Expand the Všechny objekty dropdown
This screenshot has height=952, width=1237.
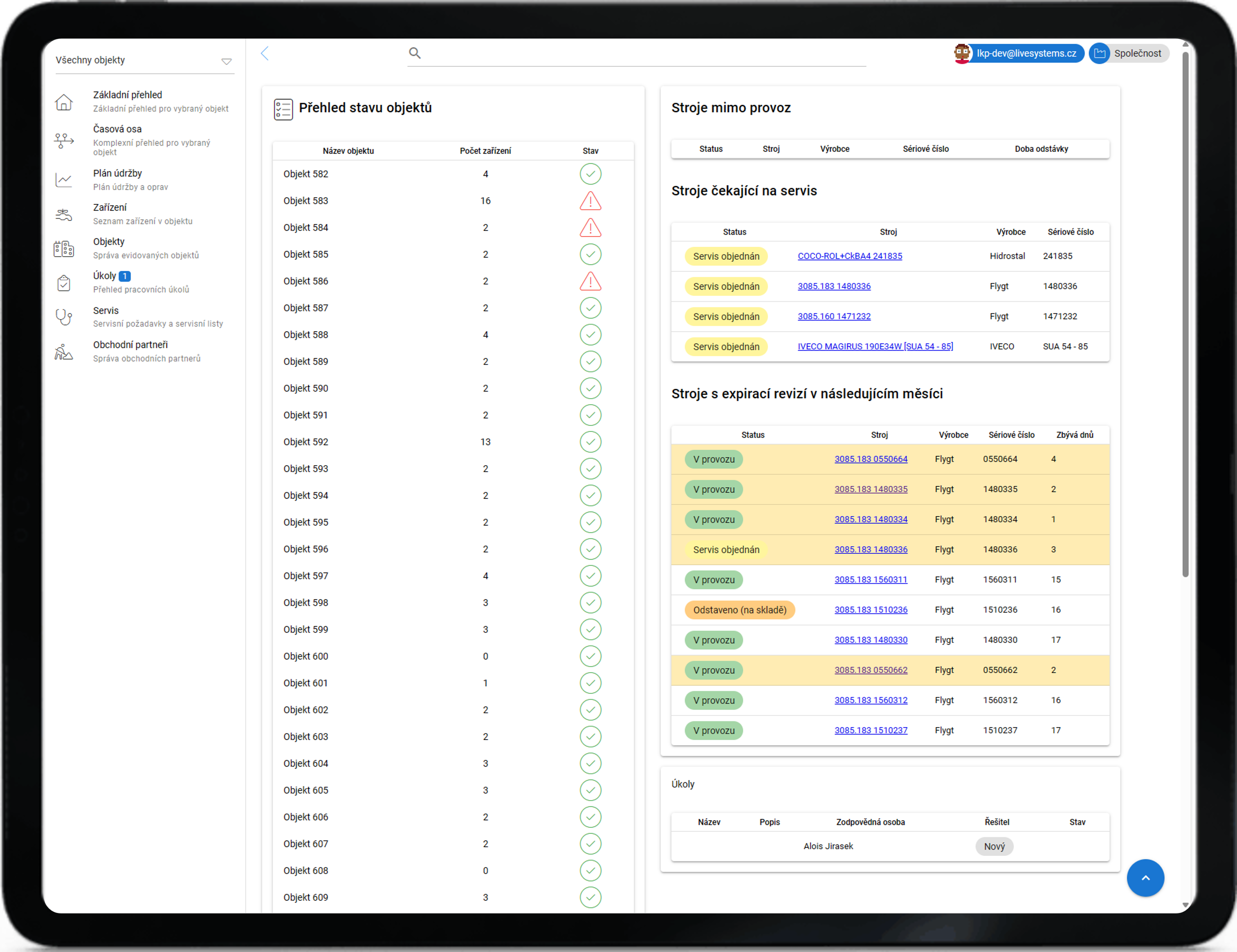(226, 61)
